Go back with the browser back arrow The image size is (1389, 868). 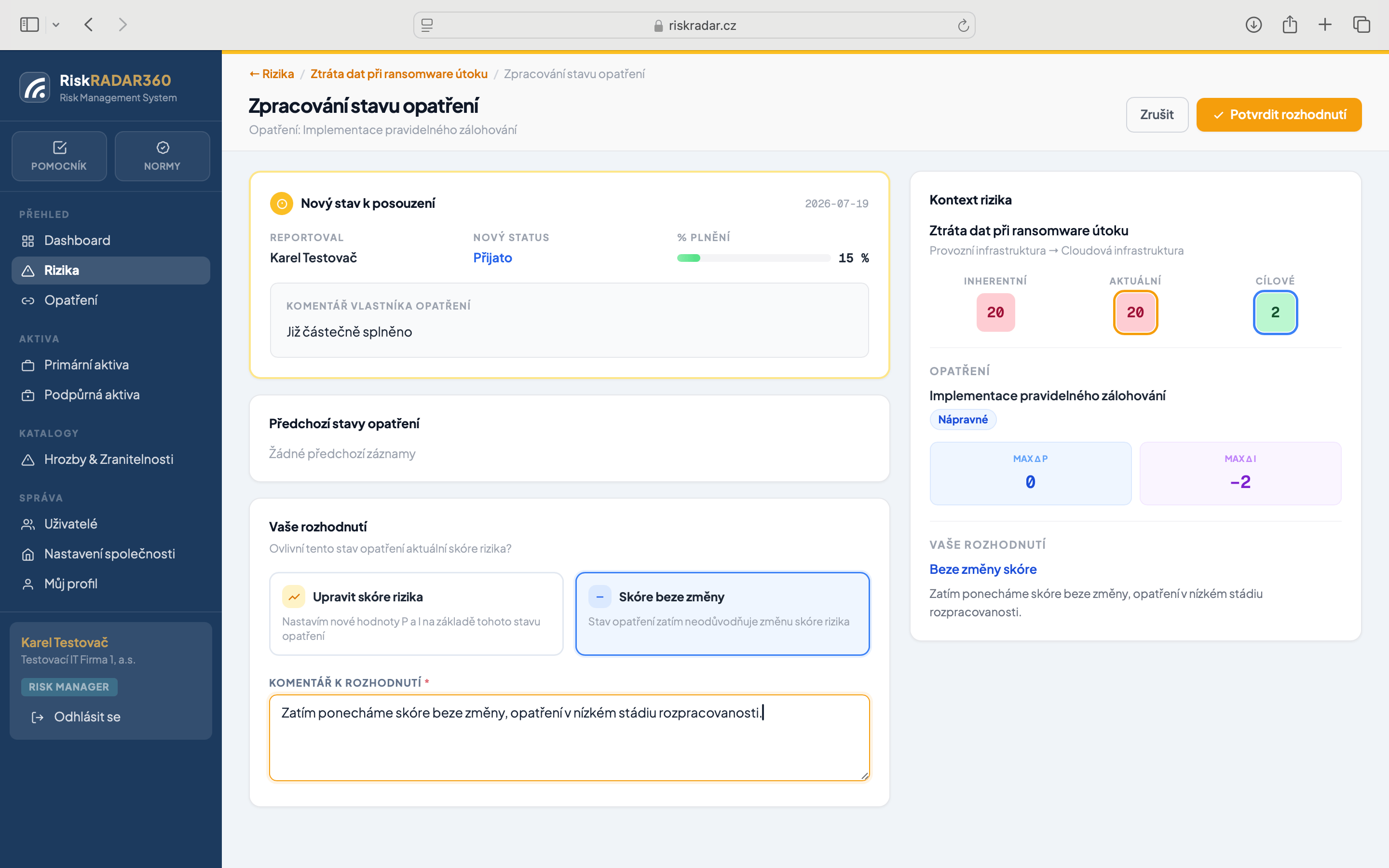pyautogui.click(x=88, y=25)
